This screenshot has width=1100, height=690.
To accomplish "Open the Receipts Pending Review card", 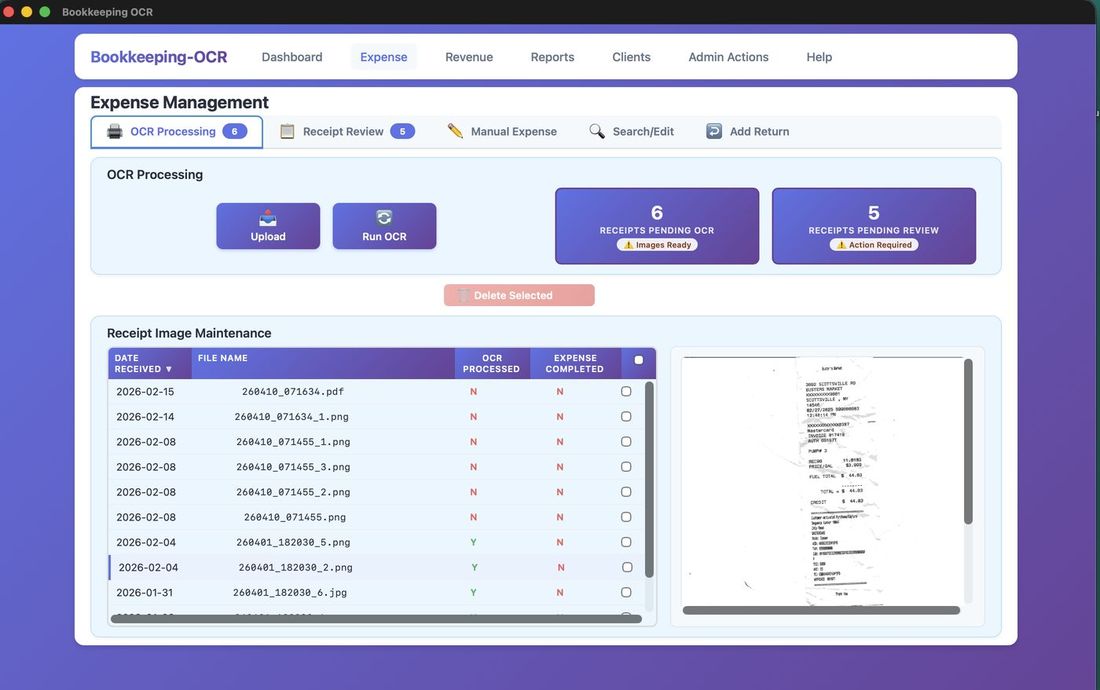I will point(873,226).
